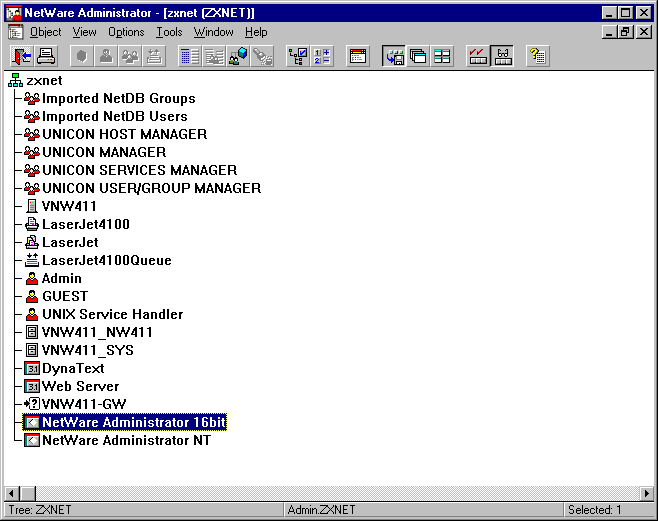Click the grayed Create Print Queue icon
The image size is (658, 521).
pyautogui.click(x=154, y=56)
